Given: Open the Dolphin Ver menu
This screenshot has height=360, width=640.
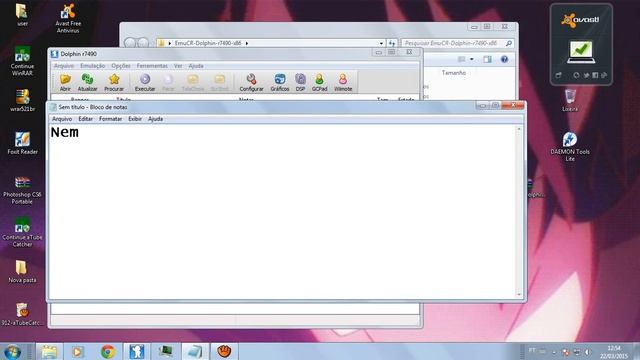Looking at the screenshot, I should click(178, 66).
